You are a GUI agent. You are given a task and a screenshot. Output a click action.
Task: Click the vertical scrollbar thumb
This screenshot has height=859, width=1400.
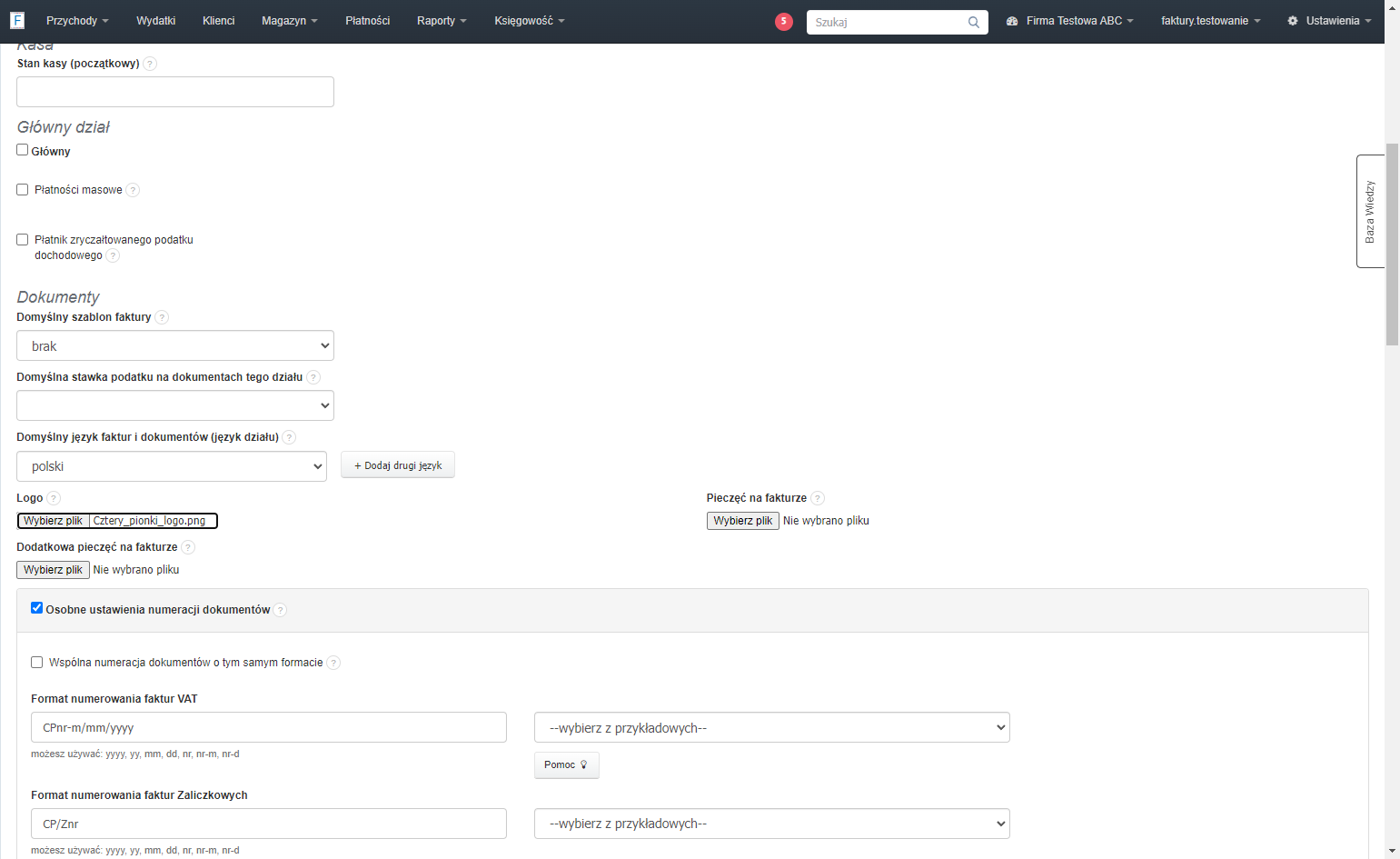tap(1392, 245)
